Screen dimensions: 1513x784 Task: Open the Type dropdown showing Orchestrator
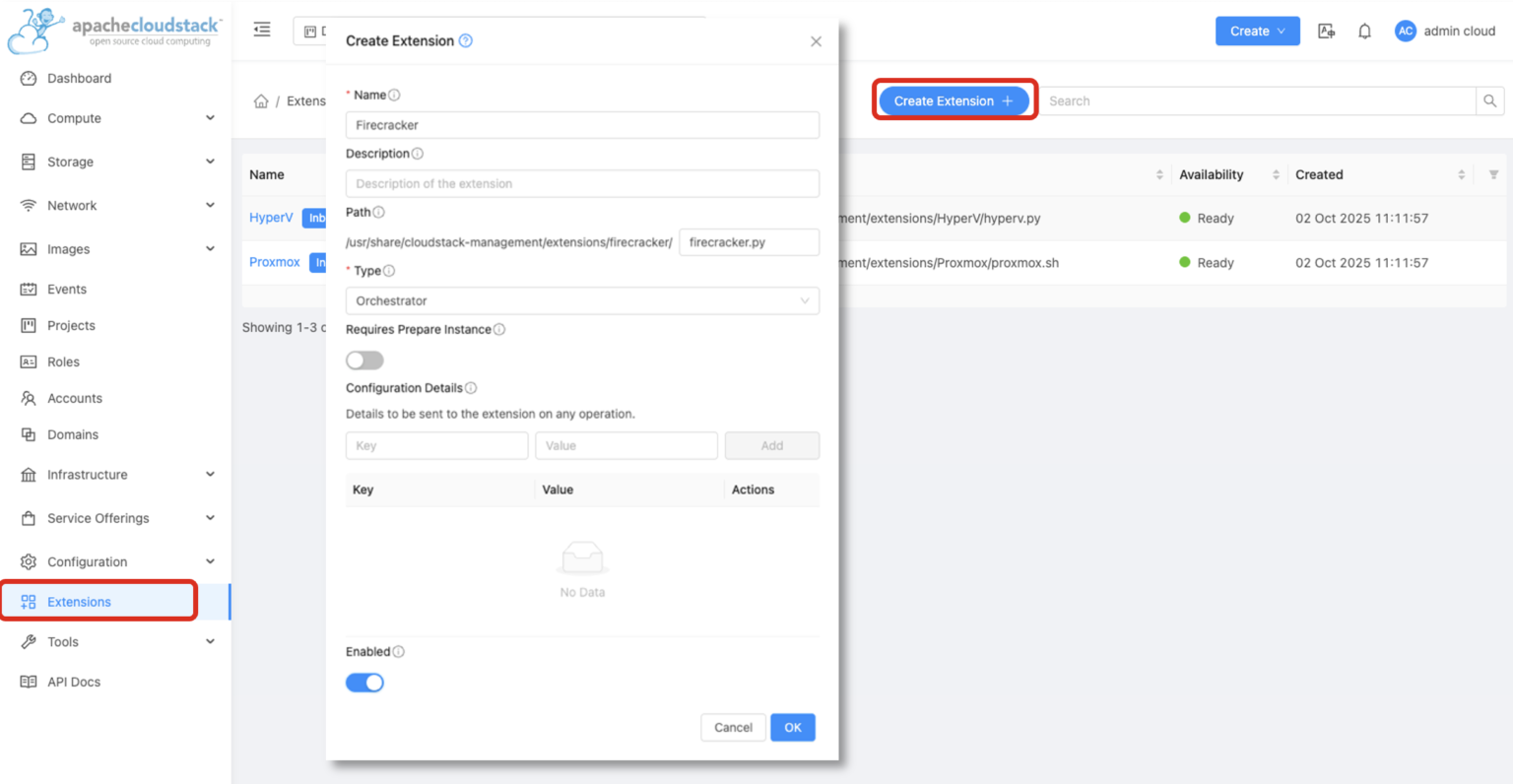click(x=581, y=300)
